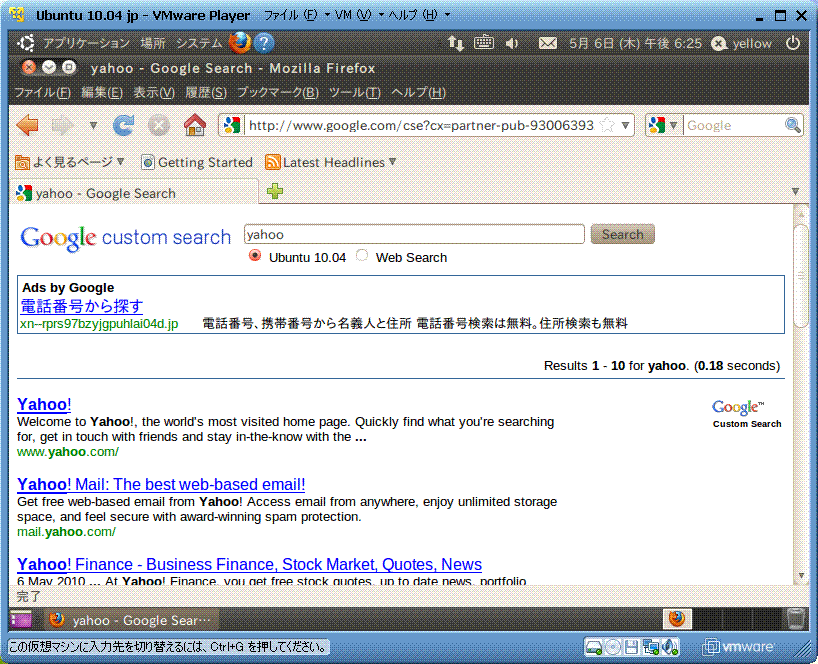Click the Firefox URL address field
Image resolution: width=818 pixels, height=664 pixels.
[420, 125]
